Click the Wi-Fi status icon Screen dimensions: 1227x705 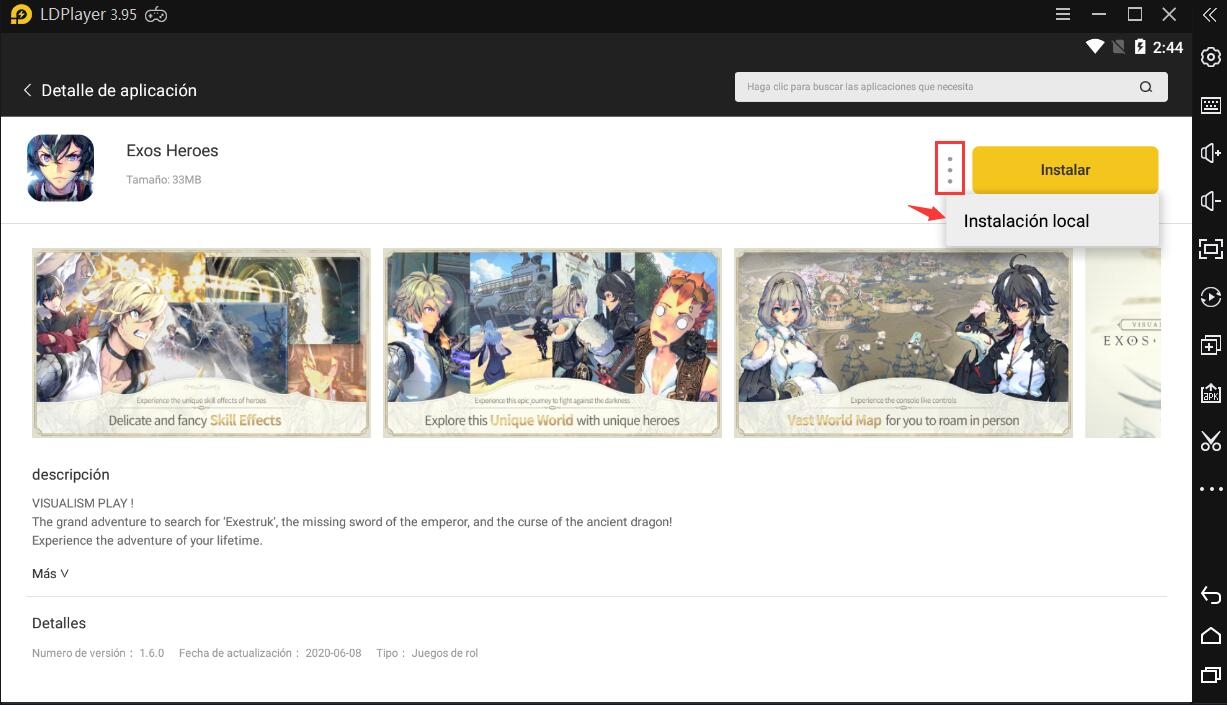tap(1094, 47)
